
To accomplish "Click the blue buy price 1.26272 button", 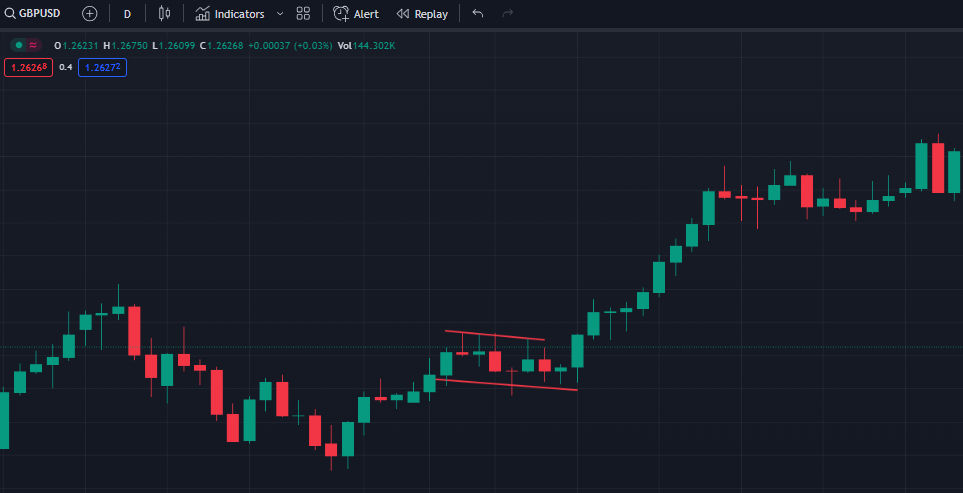I will [x=102, y=68].
